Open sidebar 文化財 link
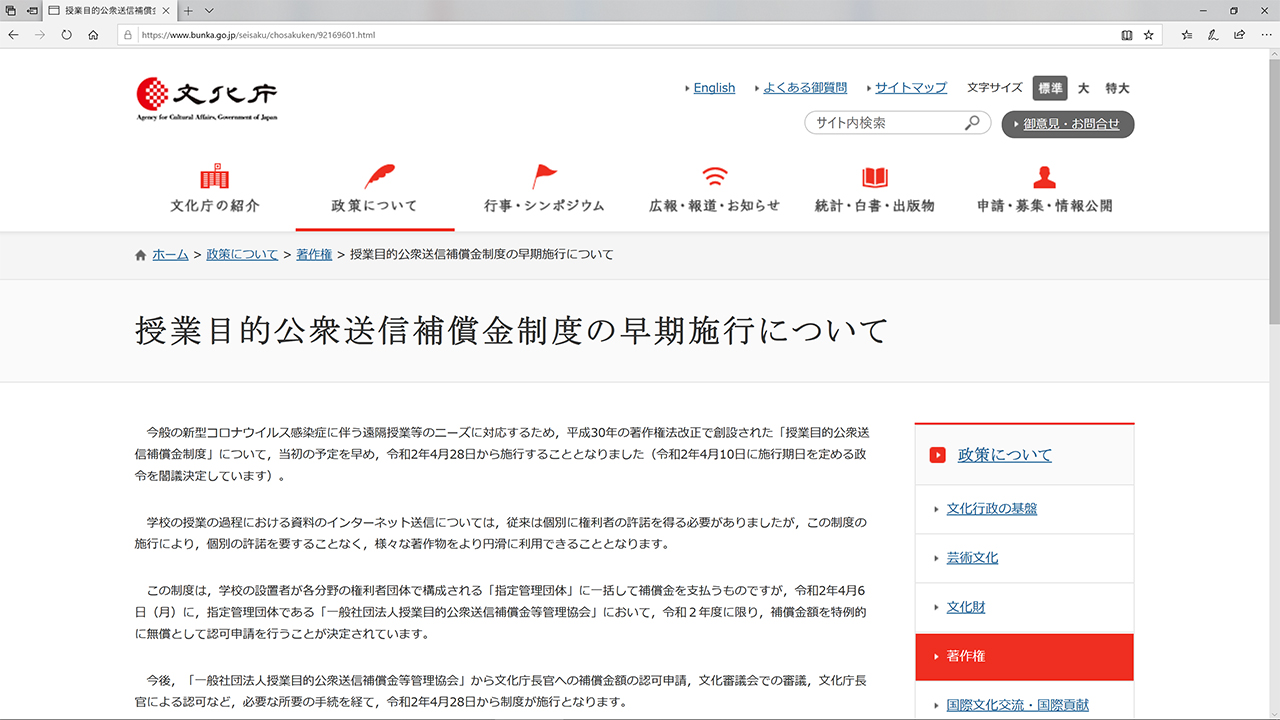 (966, 607)
